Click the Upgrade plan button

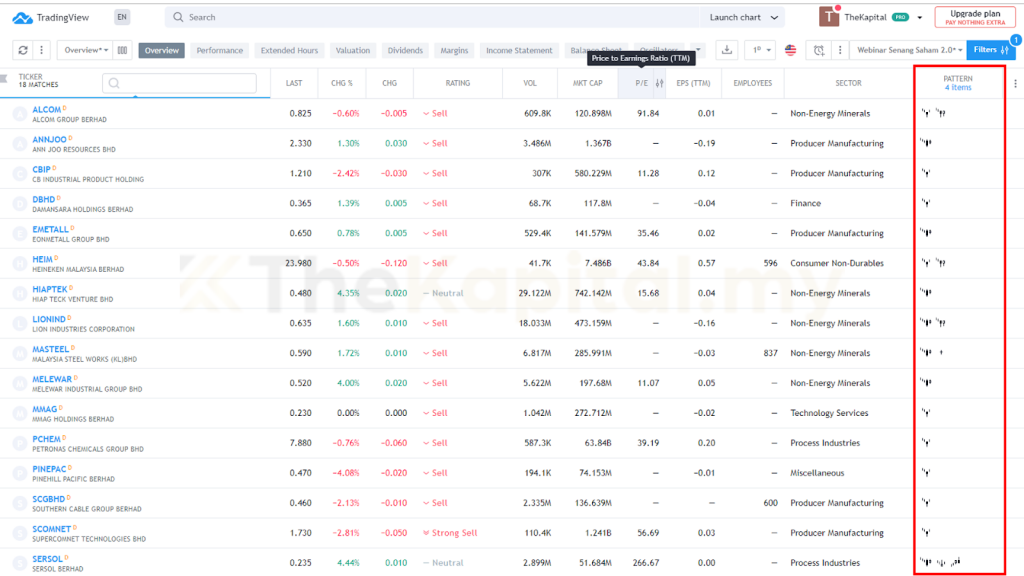[x=974, y=17]
